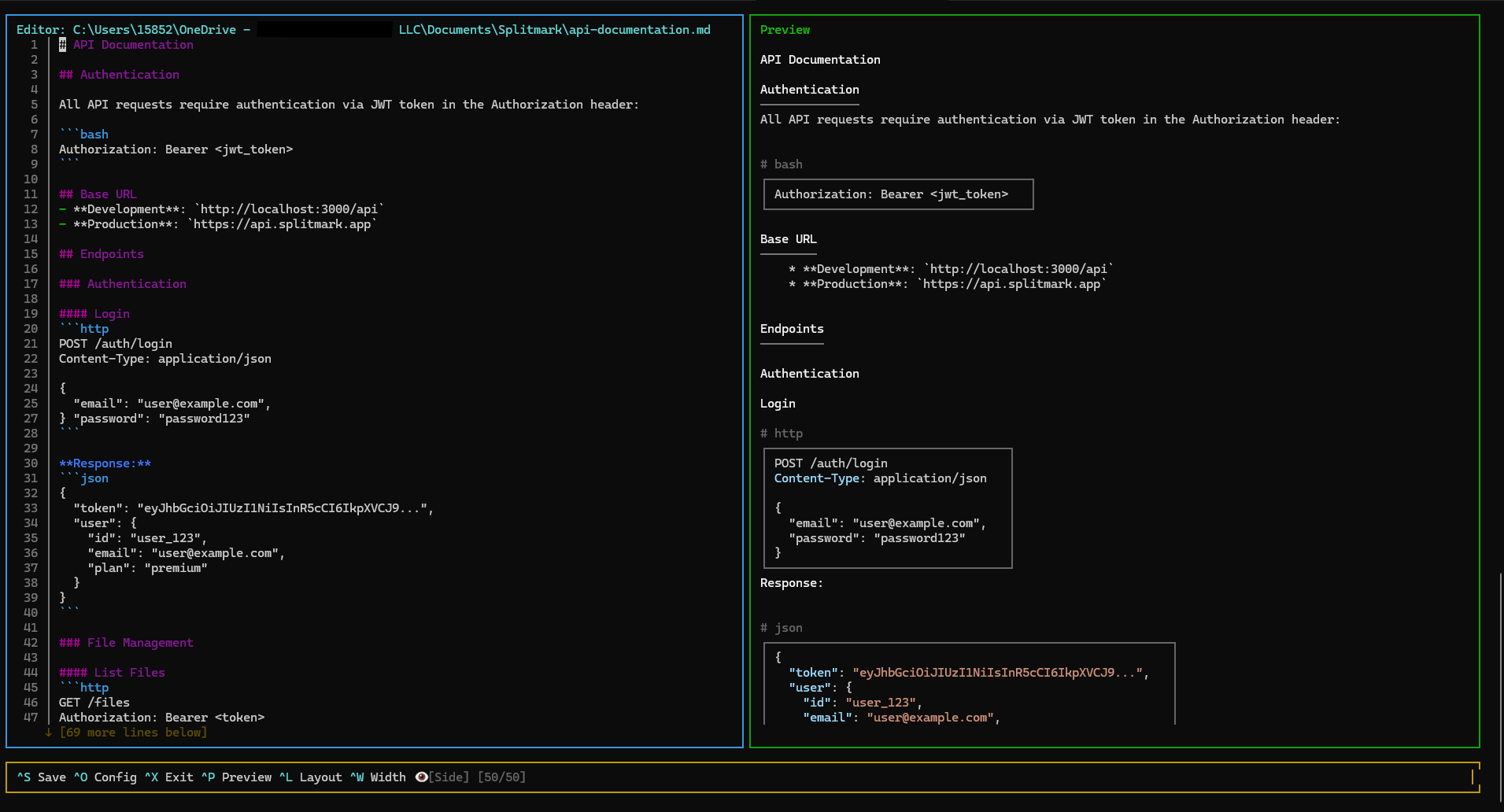Click the [Side] layout indicator
Viewport: 1504px width, 812px height.
tap(449, 777)
